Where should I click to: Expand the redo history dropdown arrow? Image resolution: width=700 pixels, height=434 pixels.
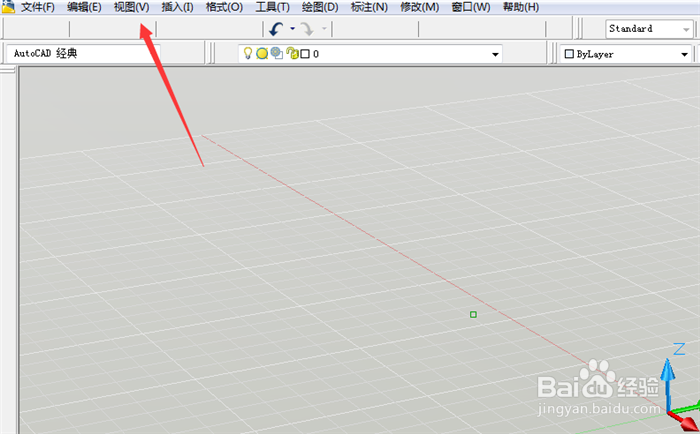pyautogui.click(x=324, y=29)
